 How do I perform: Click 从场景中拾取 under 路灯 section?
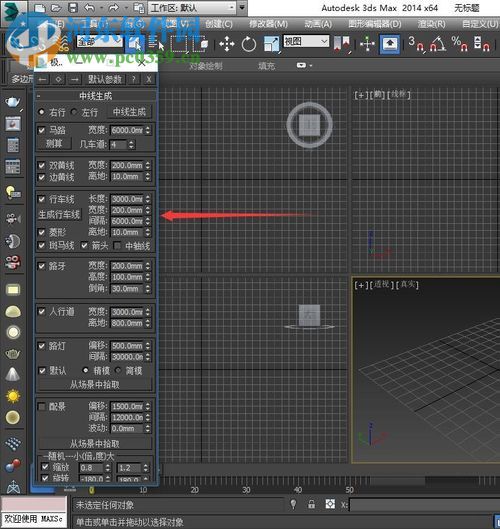[95, 384]
